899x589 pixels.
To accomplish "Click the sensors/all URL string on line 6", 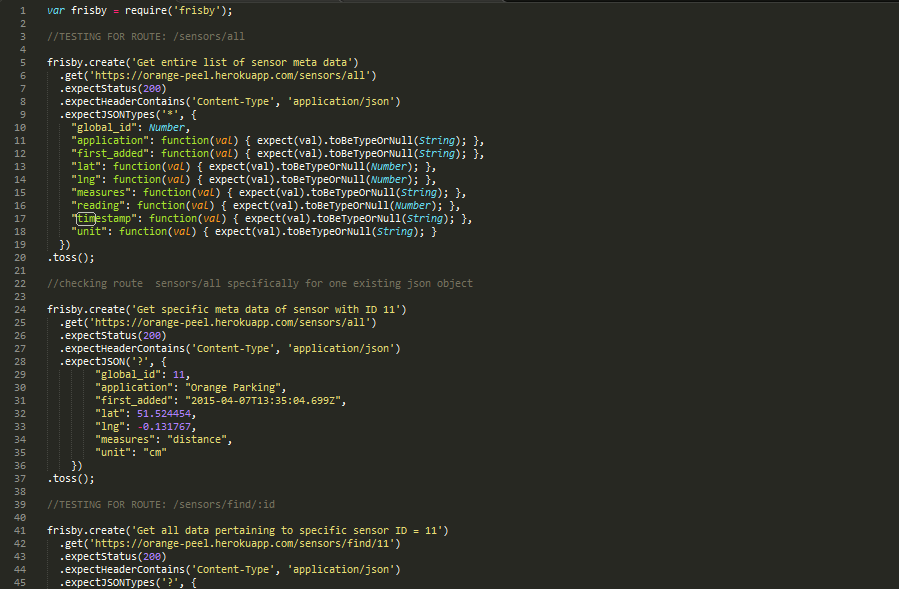I will [229, 76].
